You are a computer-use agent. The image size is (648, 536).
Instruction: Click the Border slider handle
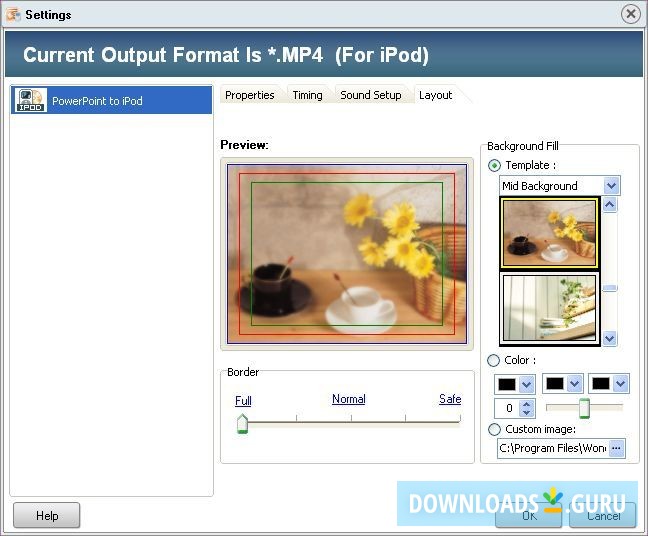point(242,424)
